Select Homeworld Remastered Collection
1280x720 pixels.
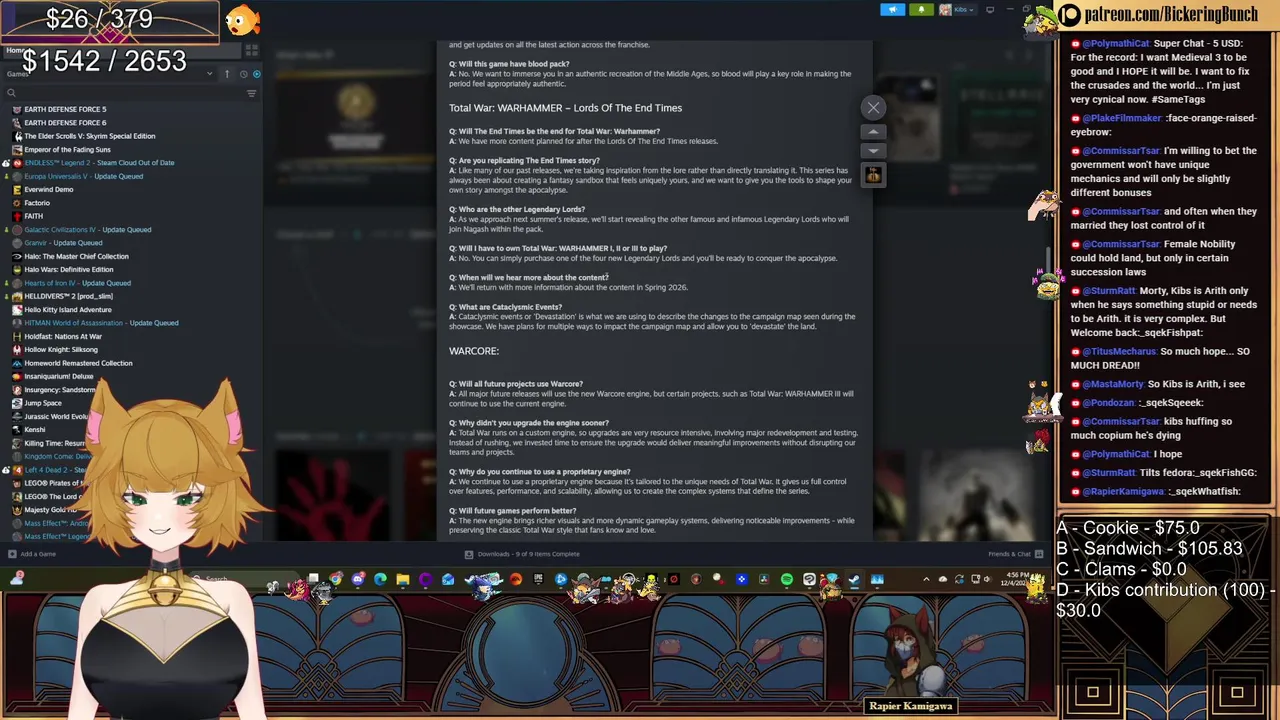tap(78, 363)
